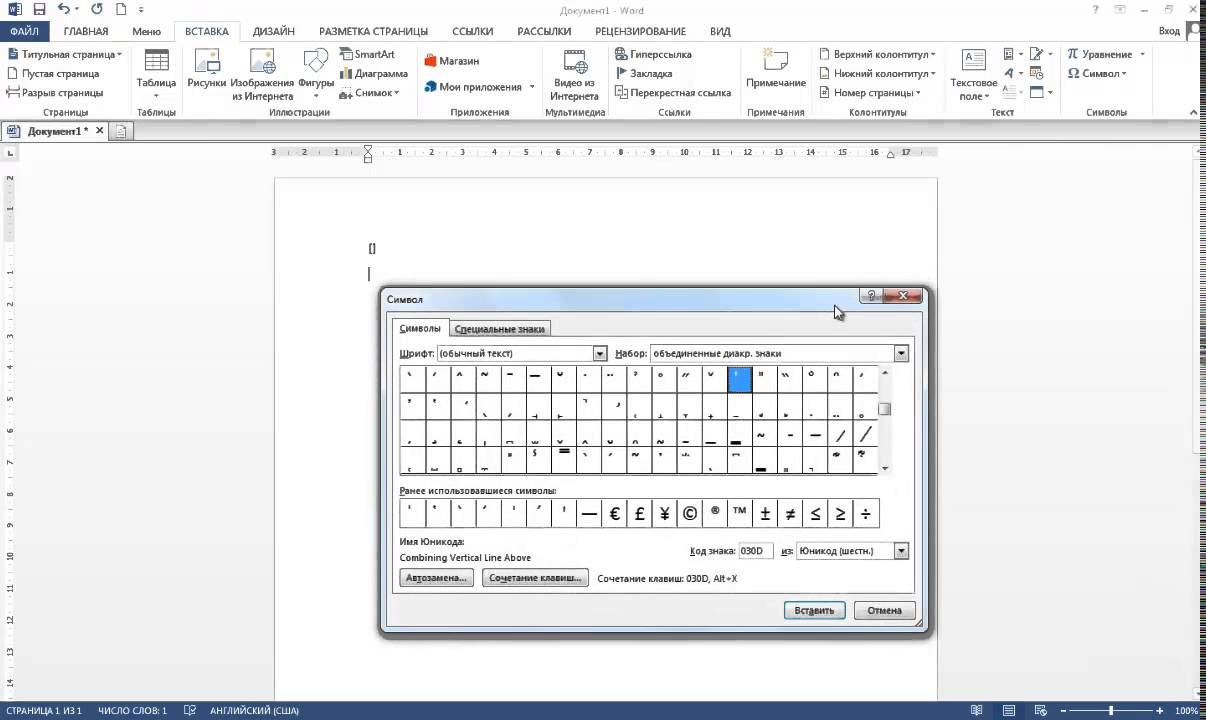Open the ДИЗАЙН ribbon tab
The width and height of the screenshot is (1206, 720).
(x=274, y=31)
